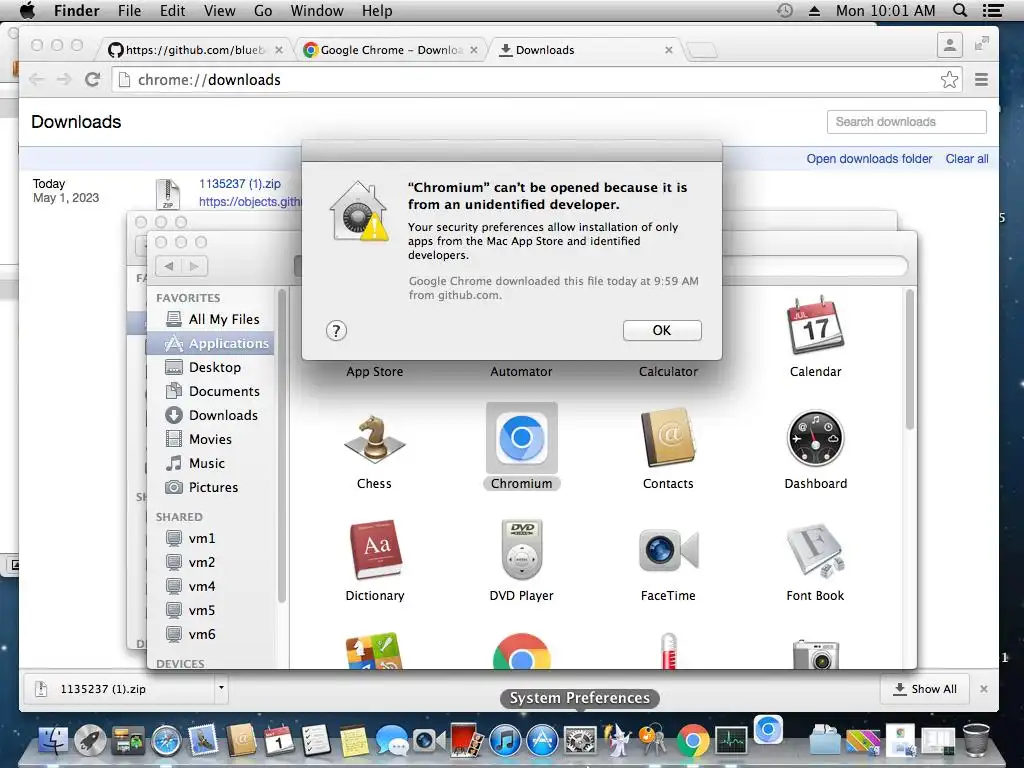Open the File menu
Screen dimensions: 1024x768
pyautogui.click(x=129, y=10)
